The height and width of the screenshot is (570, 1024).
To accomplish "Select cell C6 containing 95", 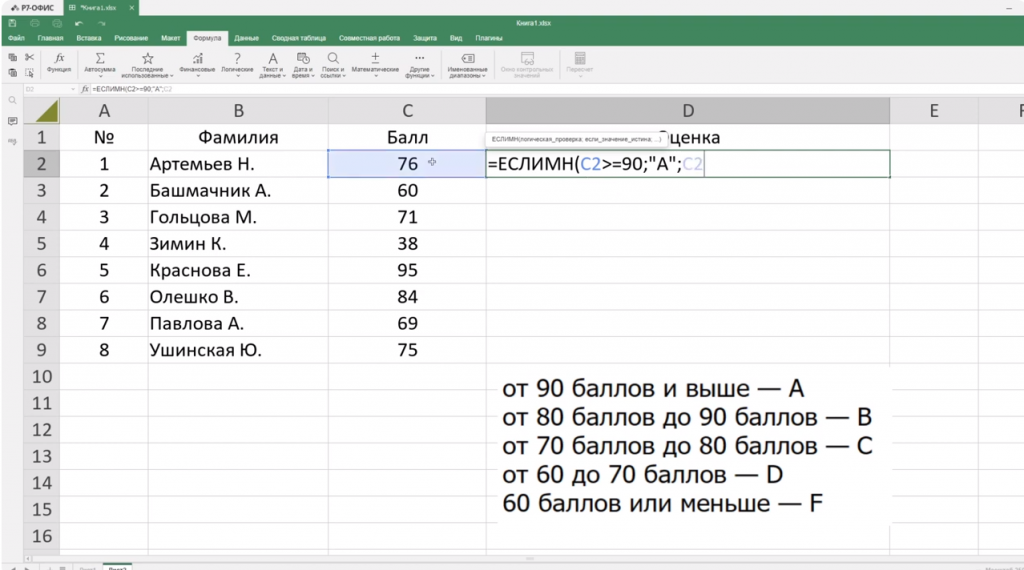I will pyautogui.click(x=407, y=270).
